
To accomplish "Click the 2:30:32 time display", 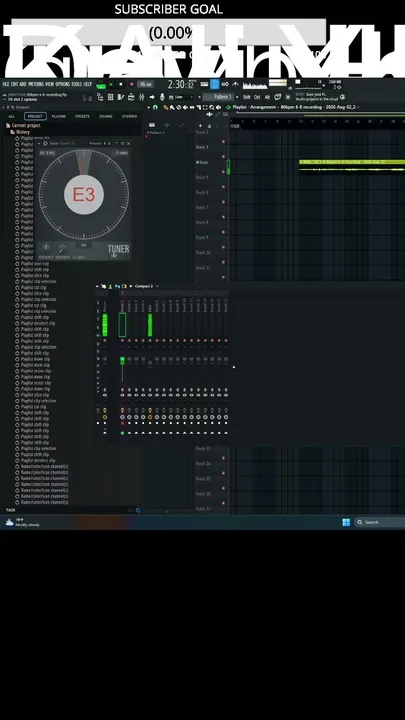I will tap(180, 84).
